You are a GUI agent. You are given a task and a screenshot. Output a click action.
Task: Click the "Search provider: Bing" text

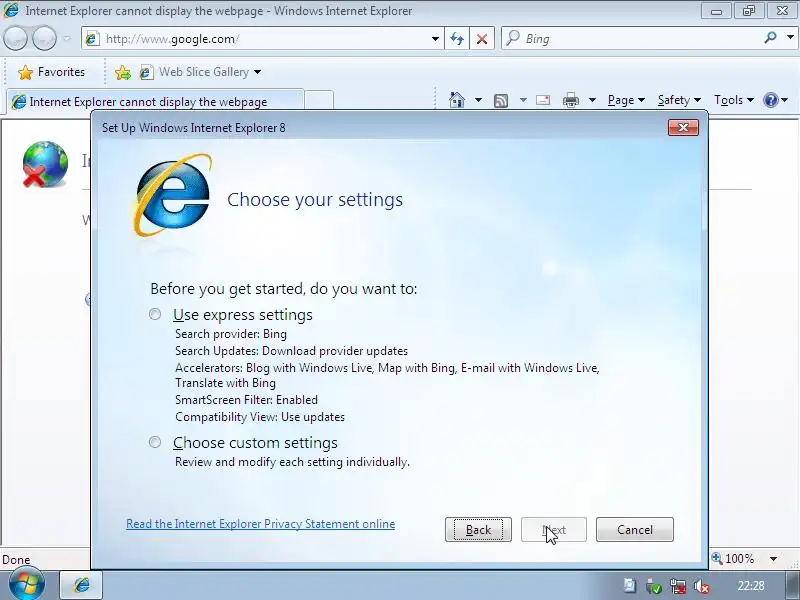click(x=231, y=334)
